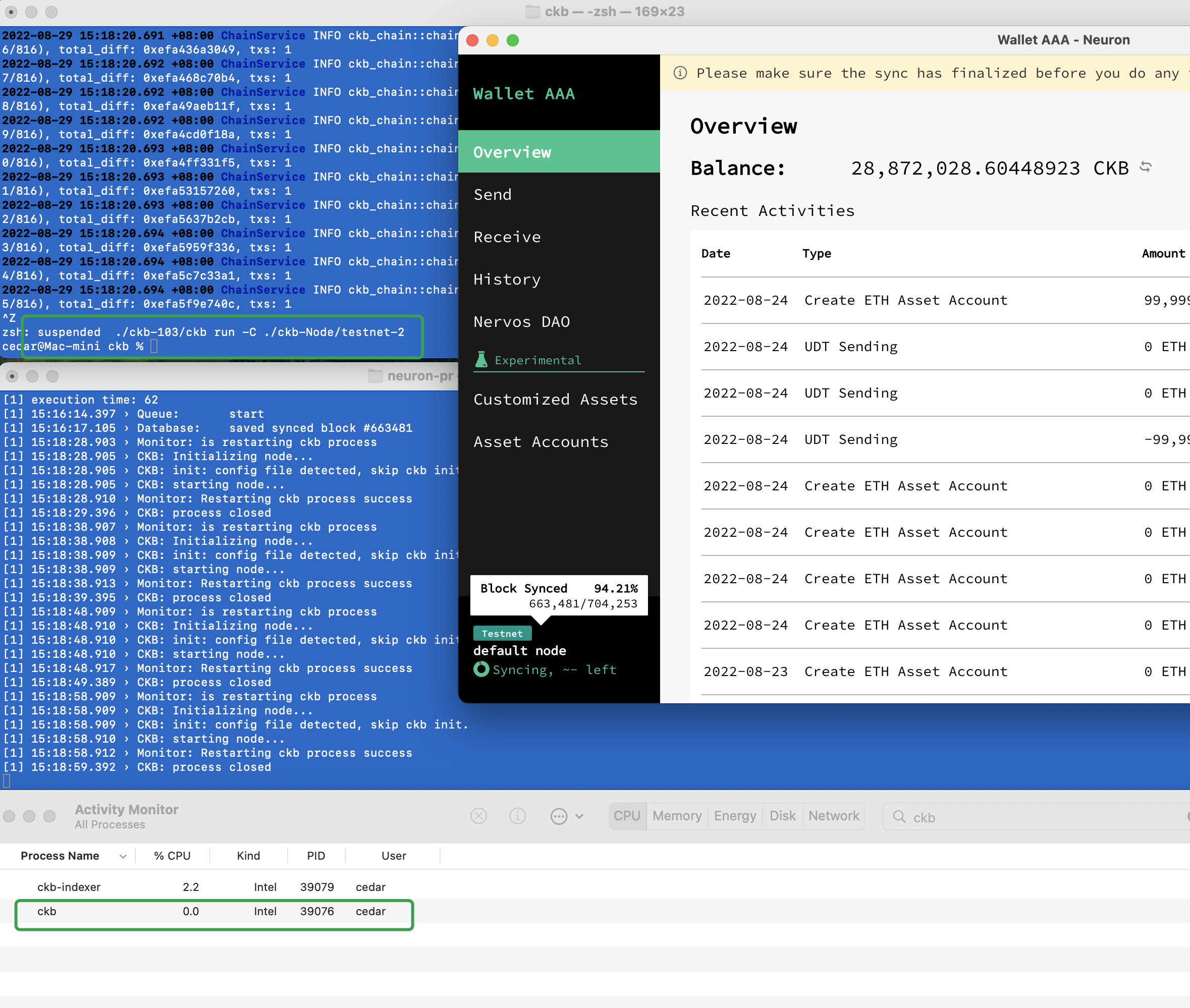Switch to the Disk tab in Activity Monitor
This screenshot has width=1190, height=1008.
tap(782, 816)
